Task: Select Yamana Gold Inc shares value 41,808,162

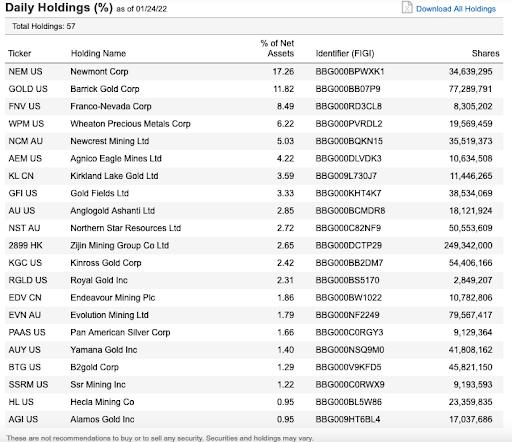Action: click(x=470, y=350)
